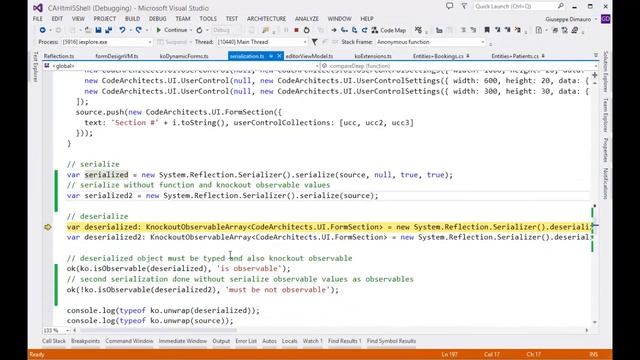
Task: Open the Solution Explorer side tab
Action: 606,71
